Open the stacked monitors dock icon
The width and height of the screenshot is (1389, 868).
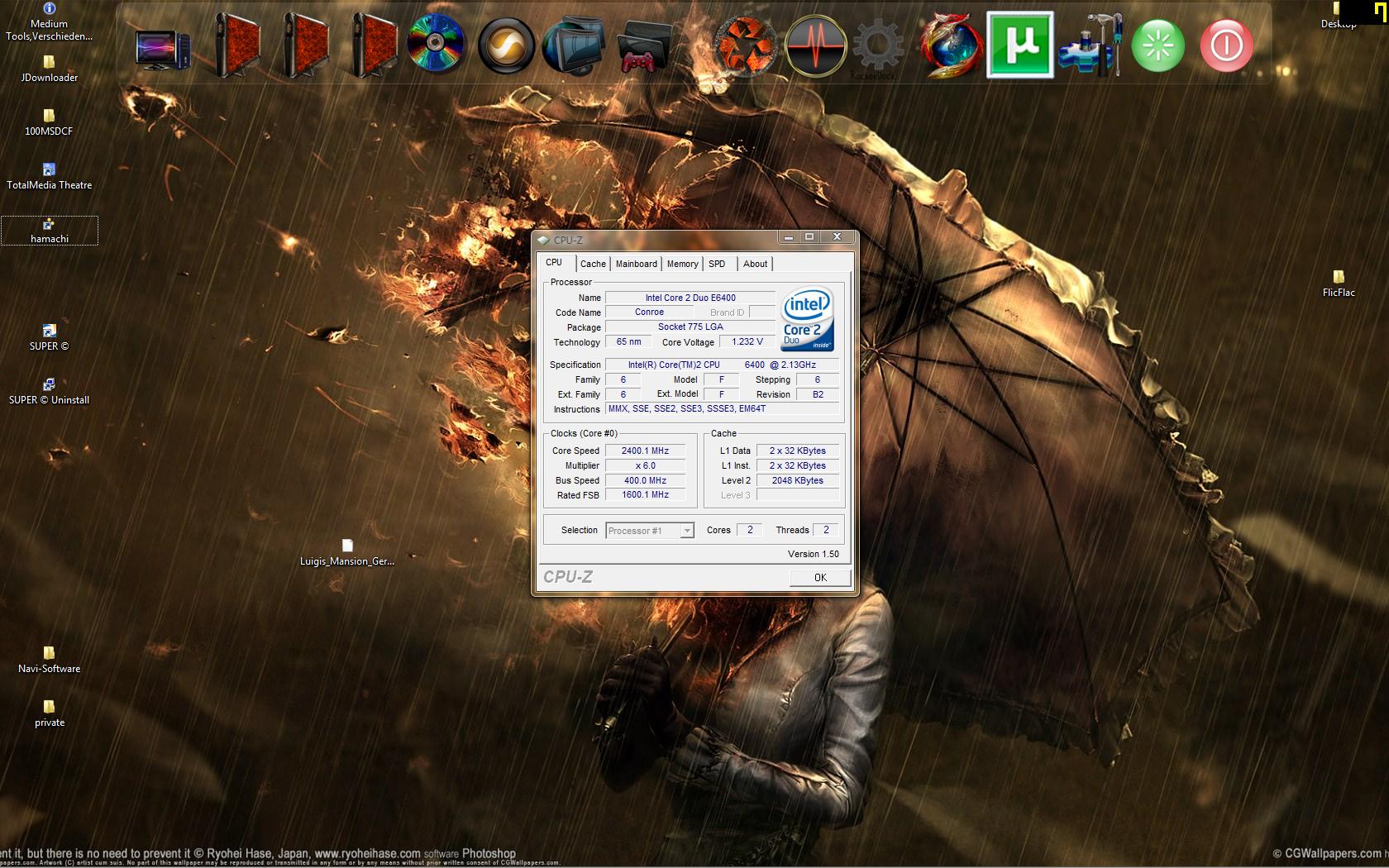pyautogui.click(x=573, y=45)
